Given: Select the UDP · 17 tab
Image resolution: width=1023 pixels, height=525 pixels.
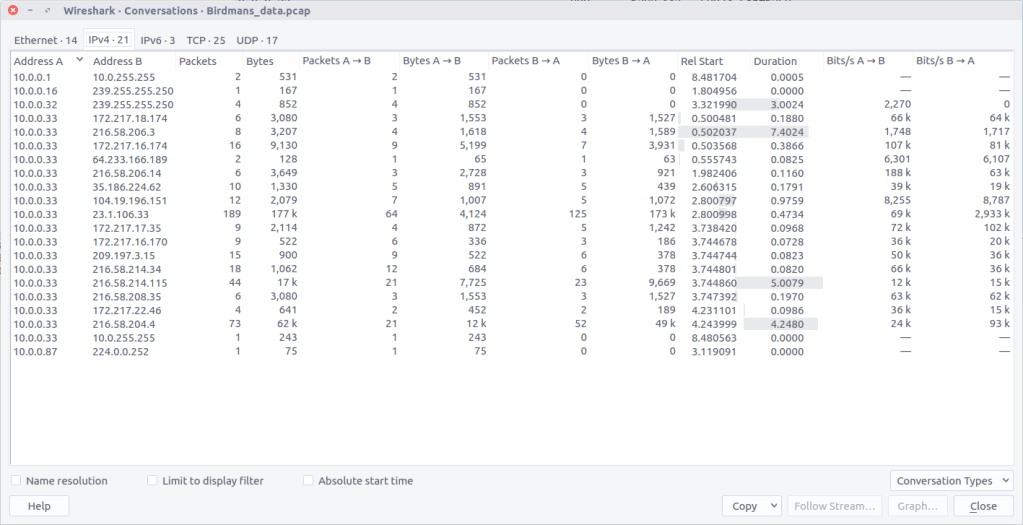Looking at the screenshot, I should (x=257, y=40).
